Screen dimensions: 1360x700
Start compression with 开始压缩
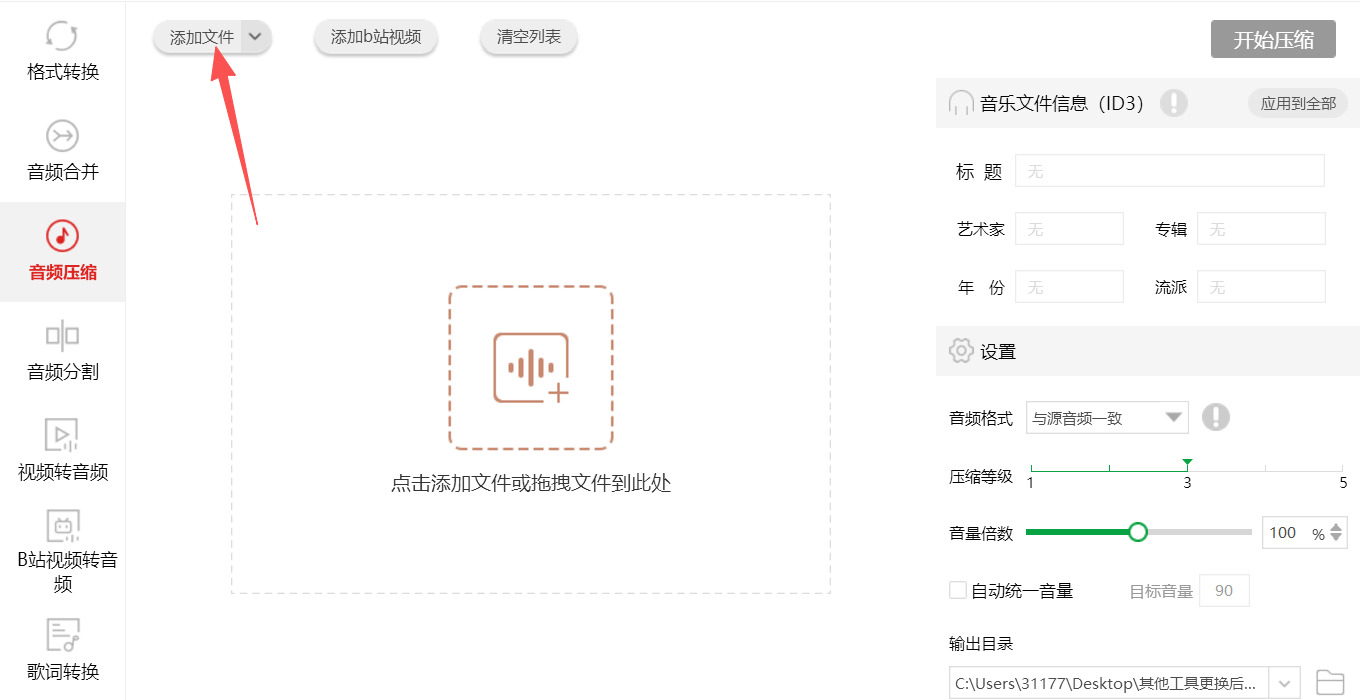(x=1273, y=40)
